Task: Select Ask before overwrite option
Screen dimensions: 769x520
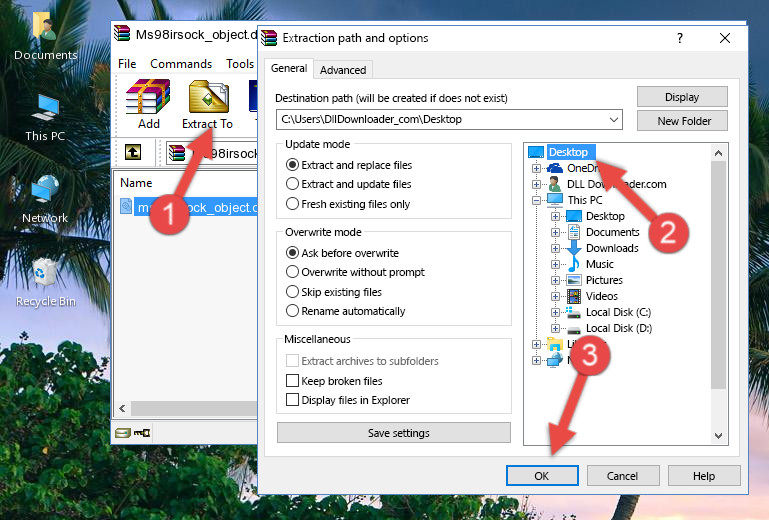Action: pyautogui.click(x=292, y=253)
